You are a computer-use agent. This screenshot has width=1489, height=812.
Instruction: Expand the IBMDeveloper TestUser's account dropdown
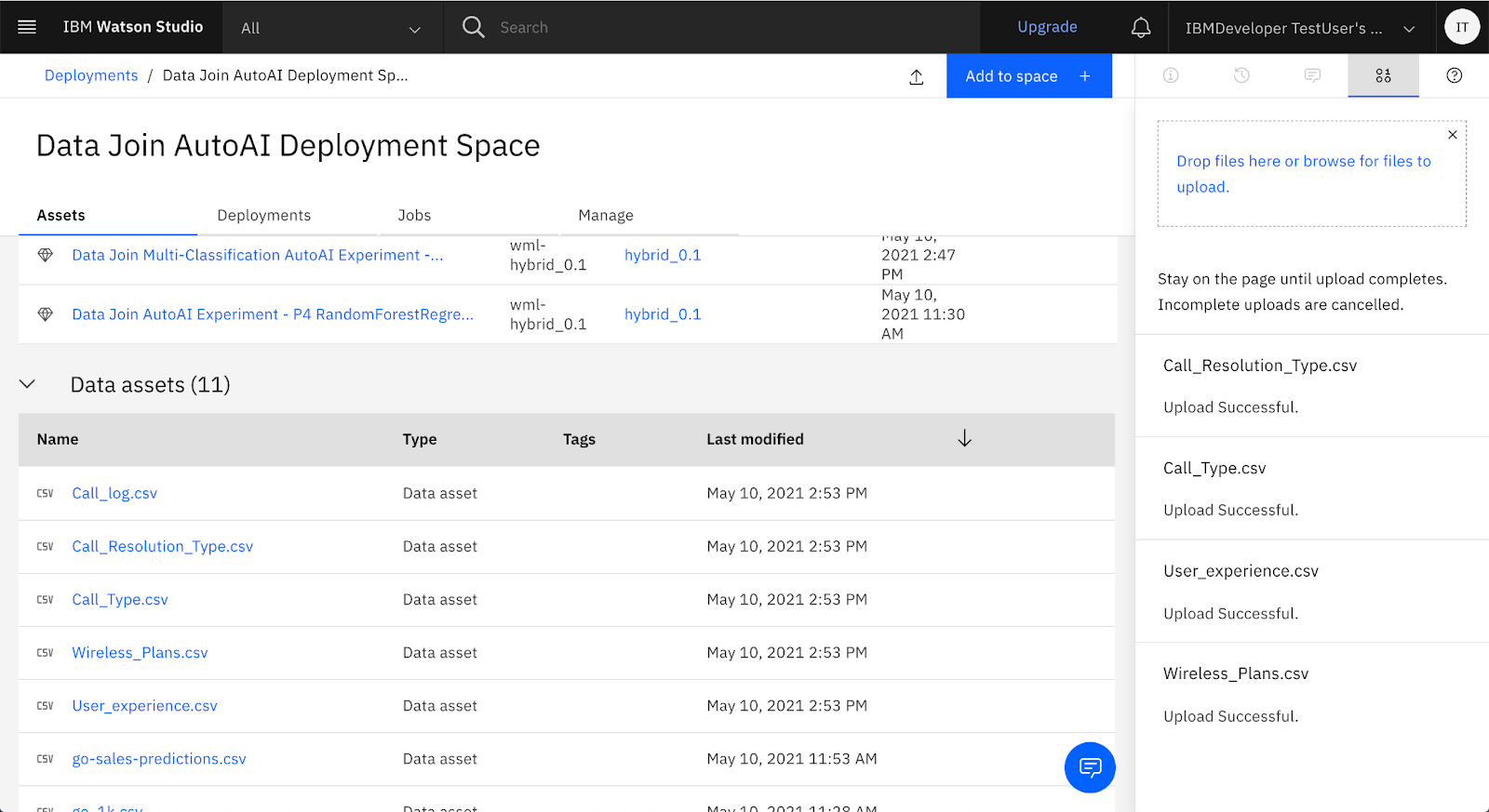point(1299,28)
